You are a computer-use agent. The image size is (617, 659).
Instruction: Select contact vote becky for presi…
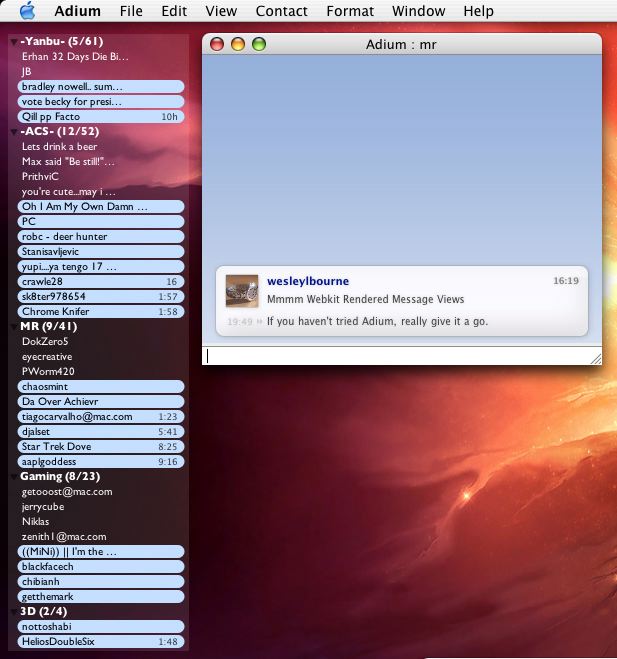[x=101, y=102]
